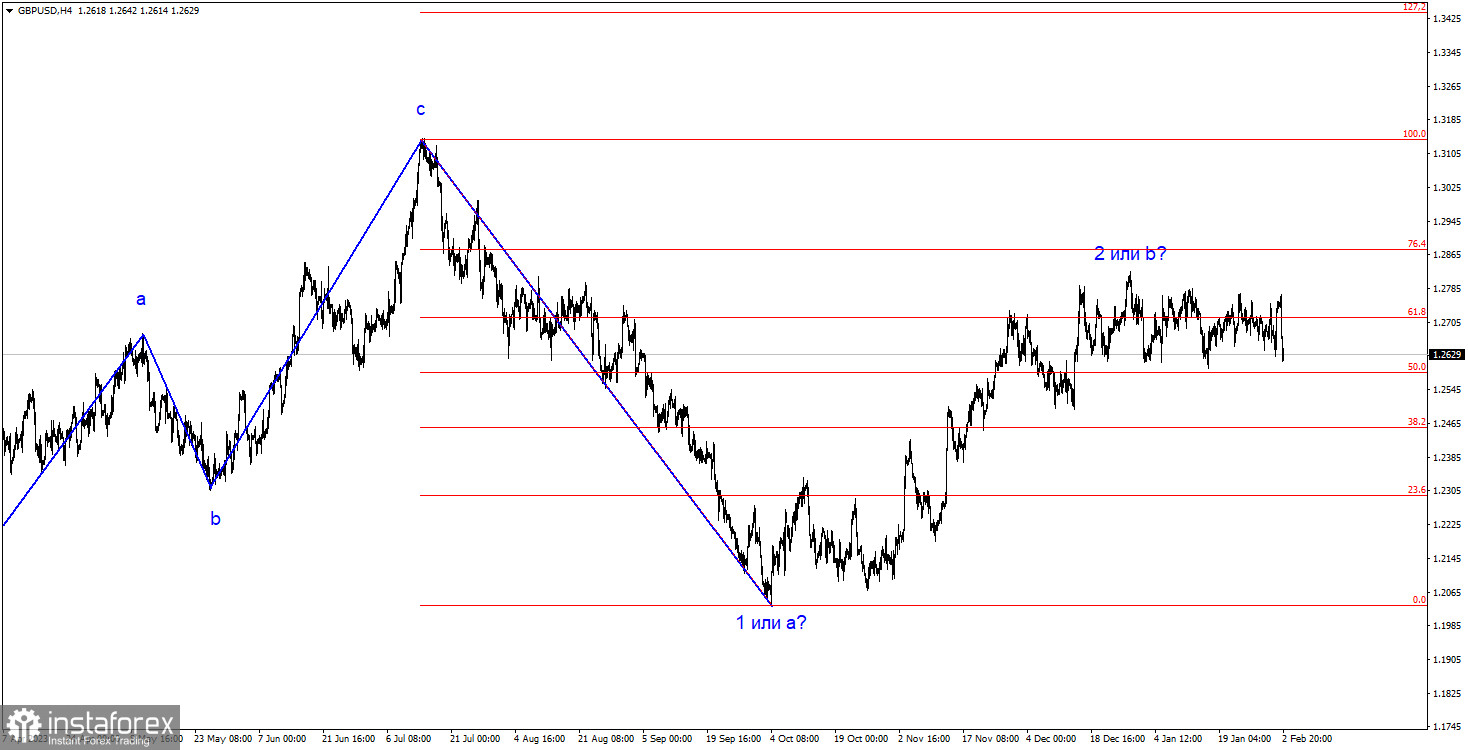Click the '19 Sep 16:00' date label
This screenshot has height=750, width=1468.
(x=735, y=739)
